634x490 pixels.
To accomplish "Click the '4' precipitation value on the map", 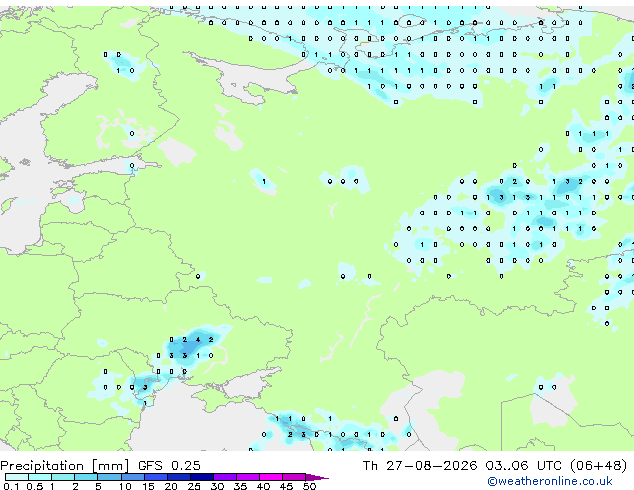I will pos(198,340).
